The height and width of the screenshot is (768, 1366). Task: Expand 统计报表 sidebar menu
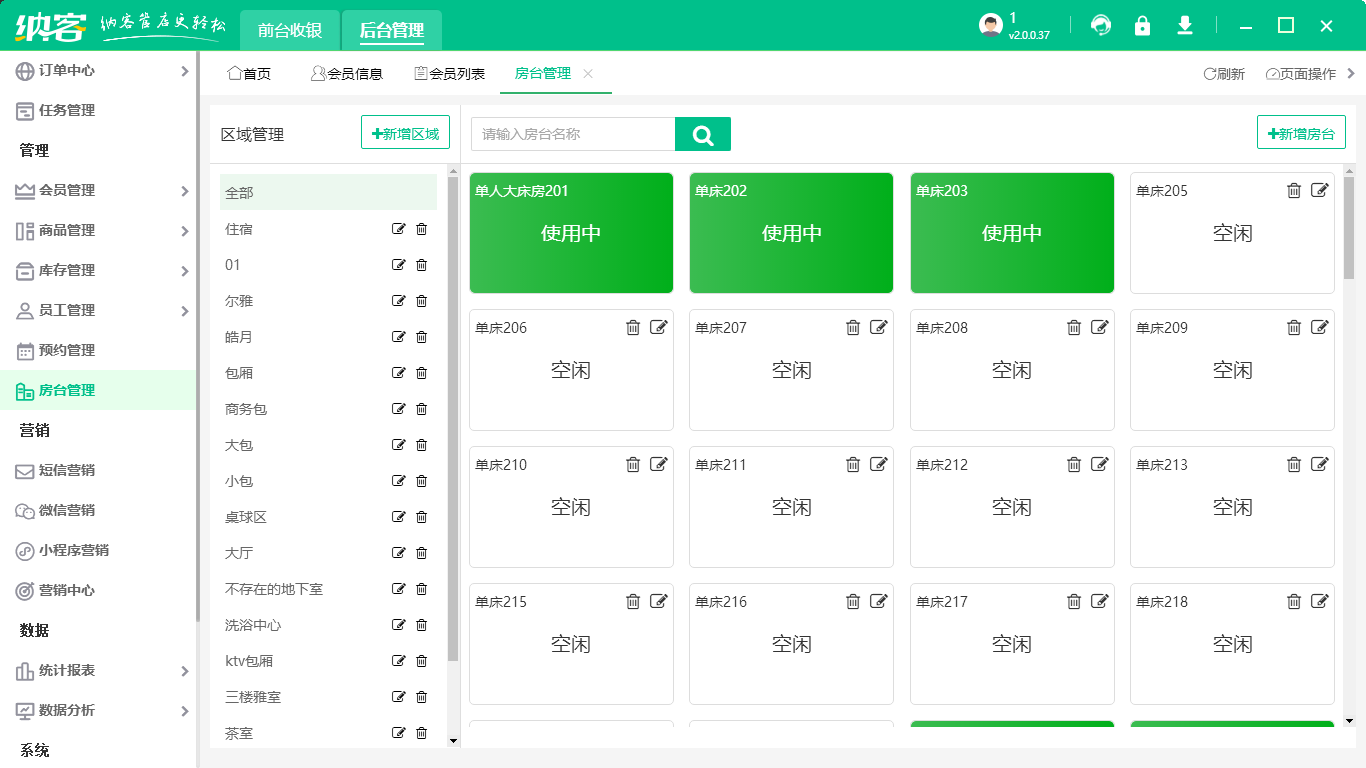click(x=184, y=671)
